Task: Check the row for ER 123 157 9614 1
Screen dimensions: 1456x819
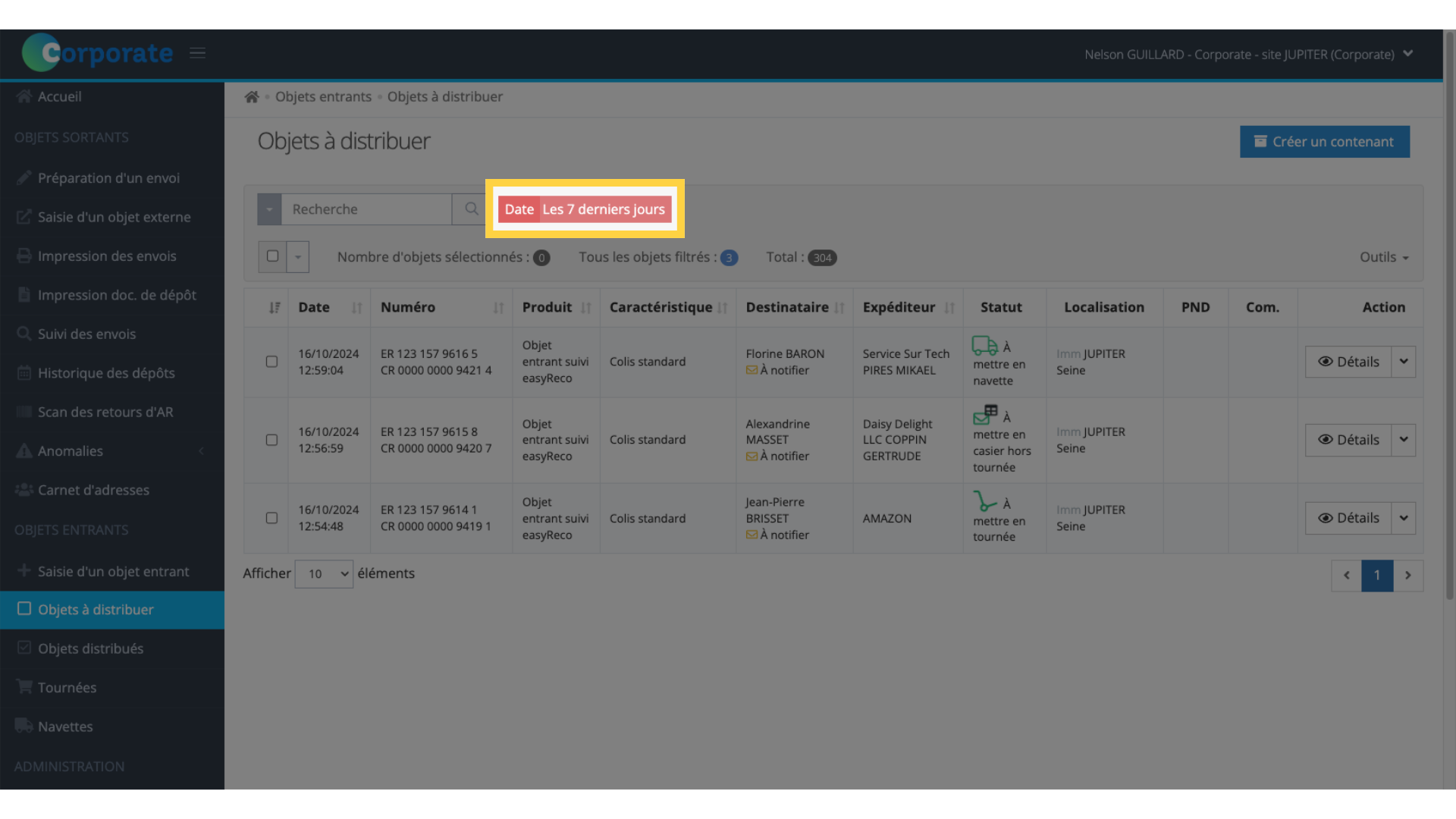Action: tap(271, 518)
